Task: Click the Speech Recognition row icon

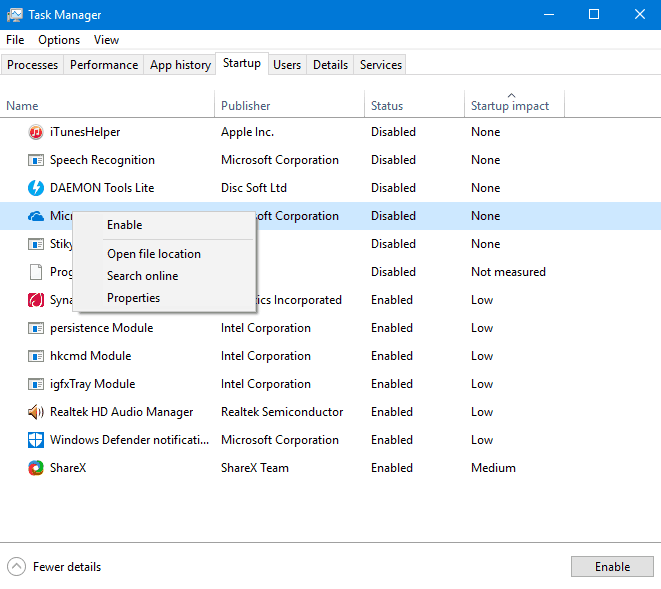Action: point(36,160)
